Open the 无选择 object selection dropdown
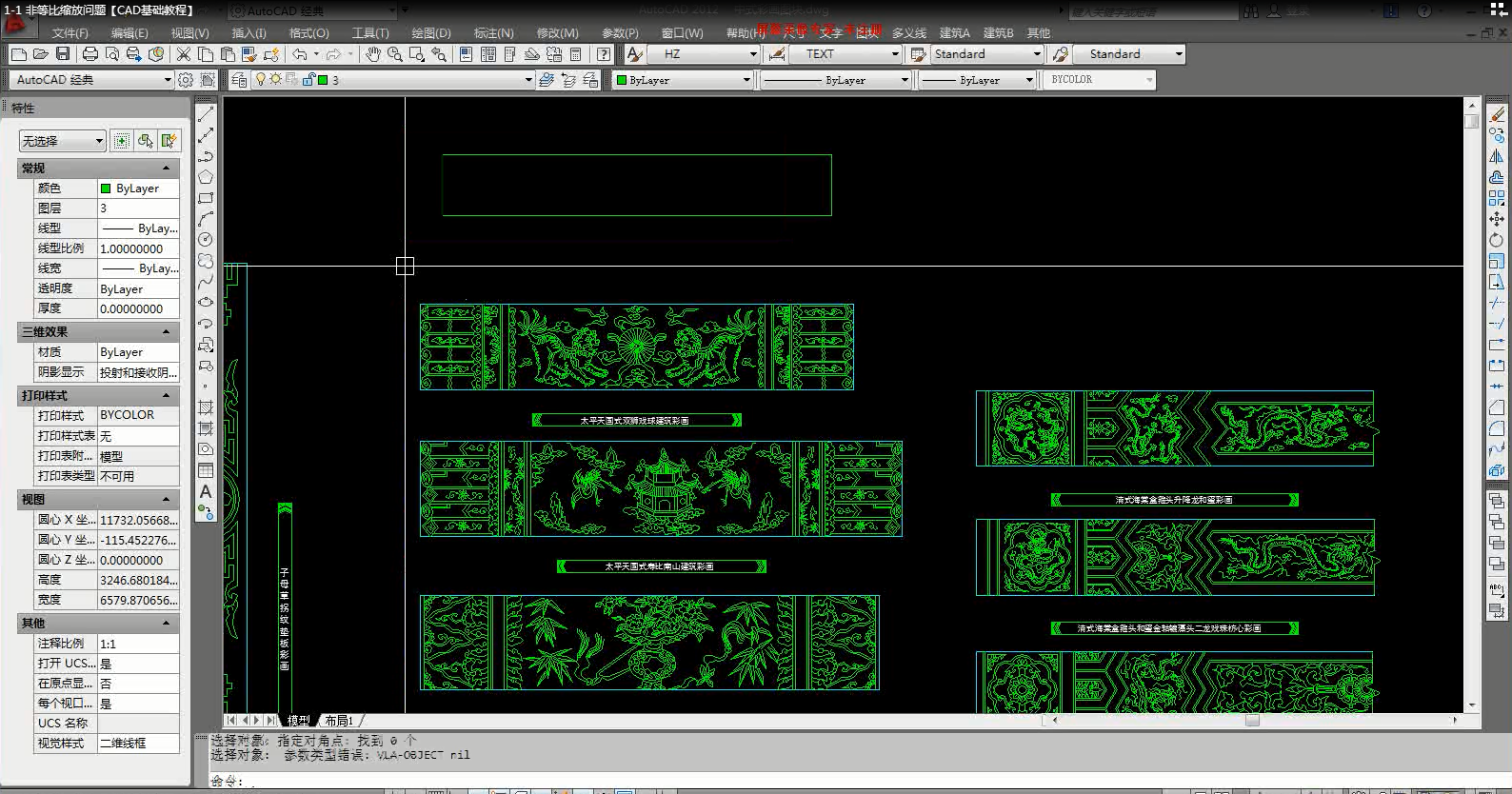Image resolution: width=1512 pixels, height=794 pixels. coord(62,141)
